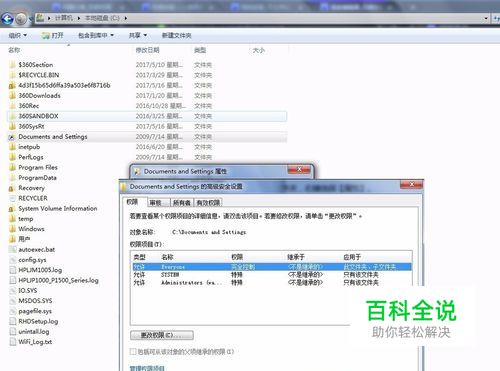Sort files by the 大小 column header
Viewport: 500px width, 371px height.
(x=259, y=50)
